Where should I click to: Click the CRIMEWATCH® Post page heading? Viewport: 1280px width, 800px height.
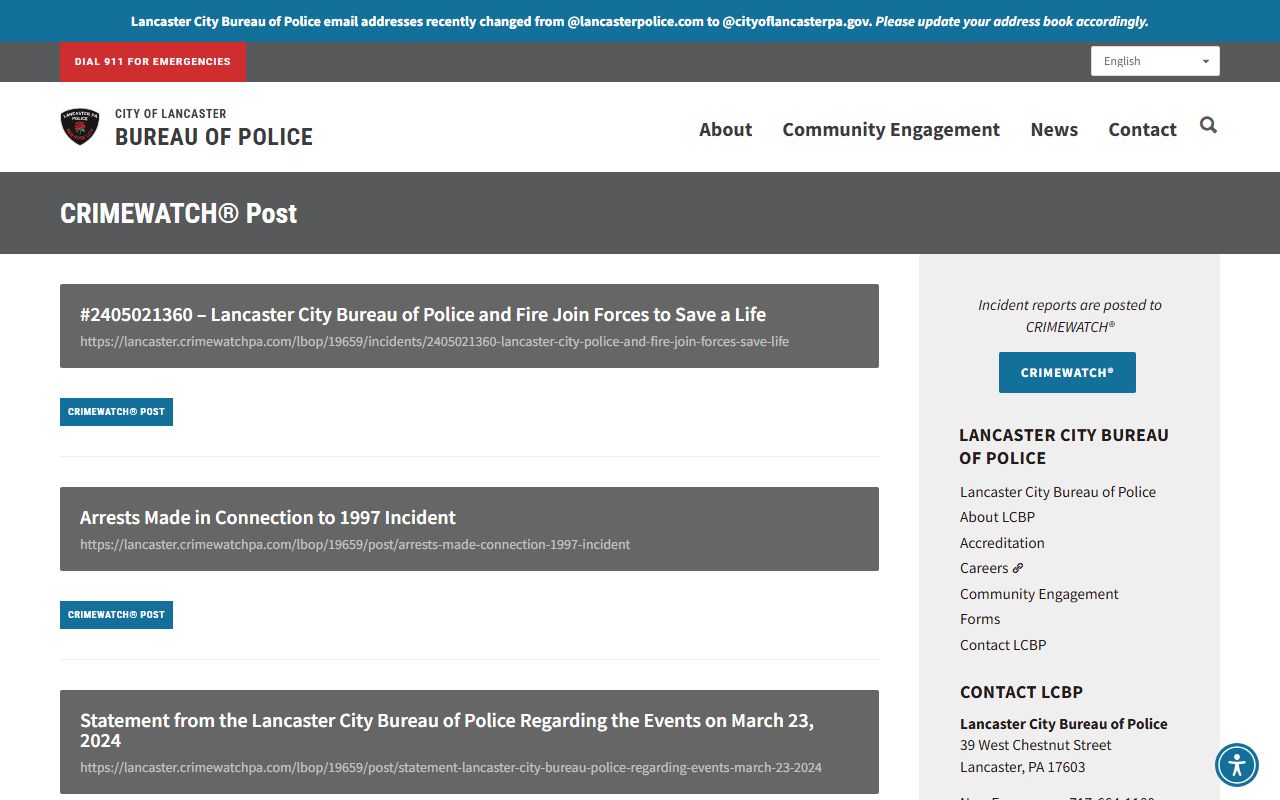pos(179,213)
